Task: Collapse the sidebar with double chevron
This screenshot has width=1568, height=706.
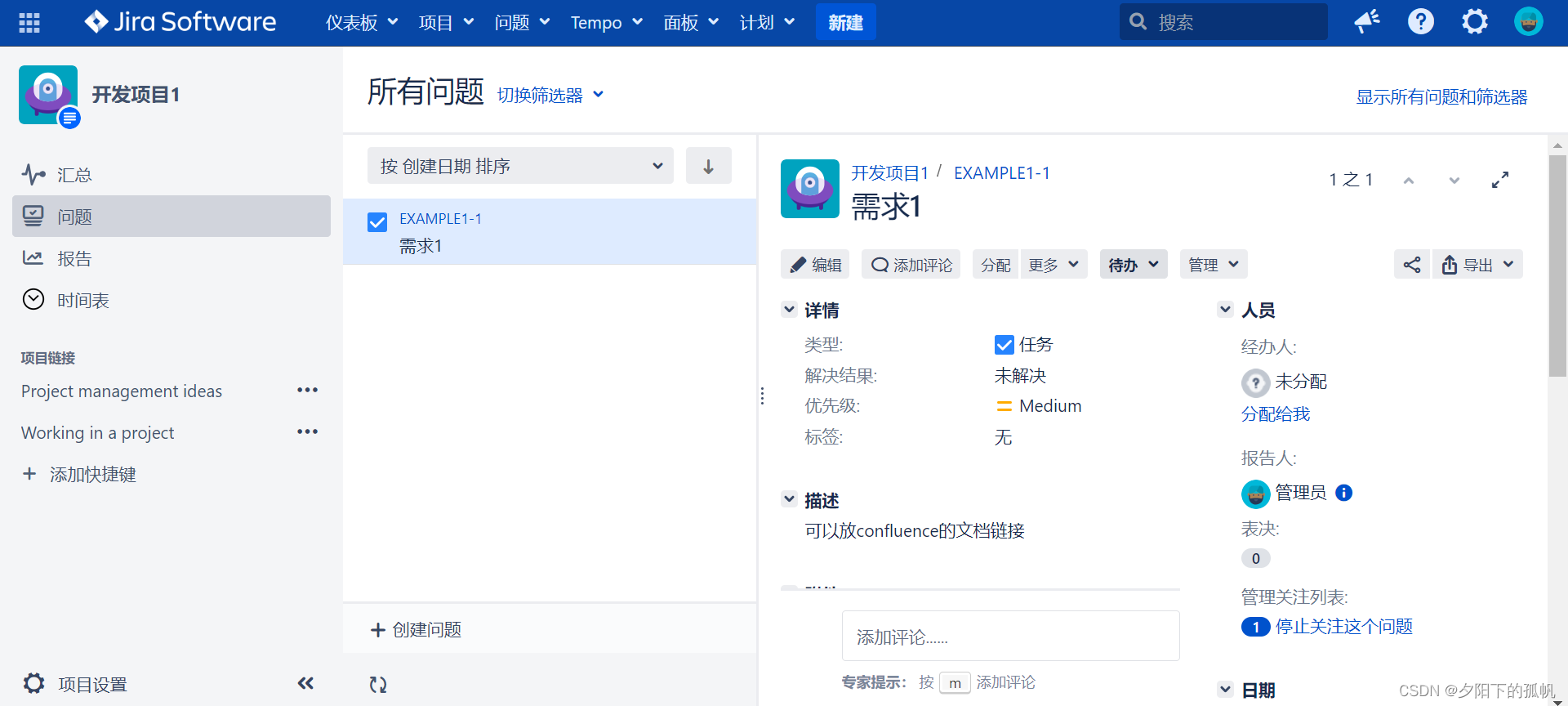Action: coord(305,683)
